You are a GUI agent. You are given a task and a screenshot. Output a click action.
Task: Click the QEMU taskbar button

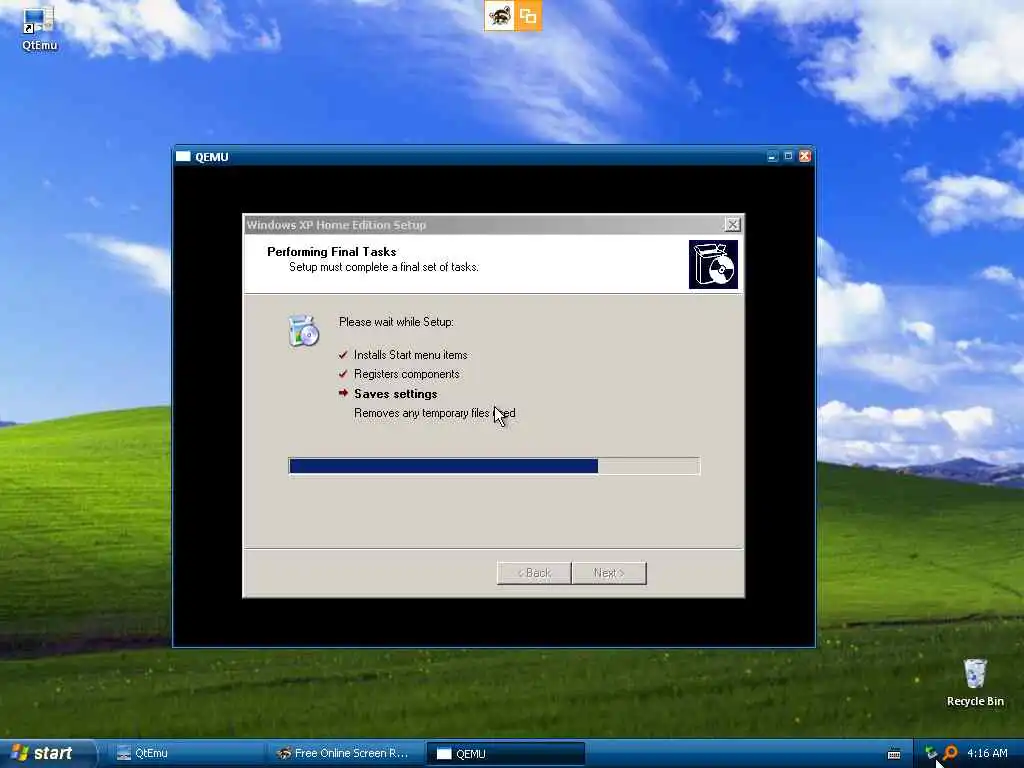(x=505, y=754)
